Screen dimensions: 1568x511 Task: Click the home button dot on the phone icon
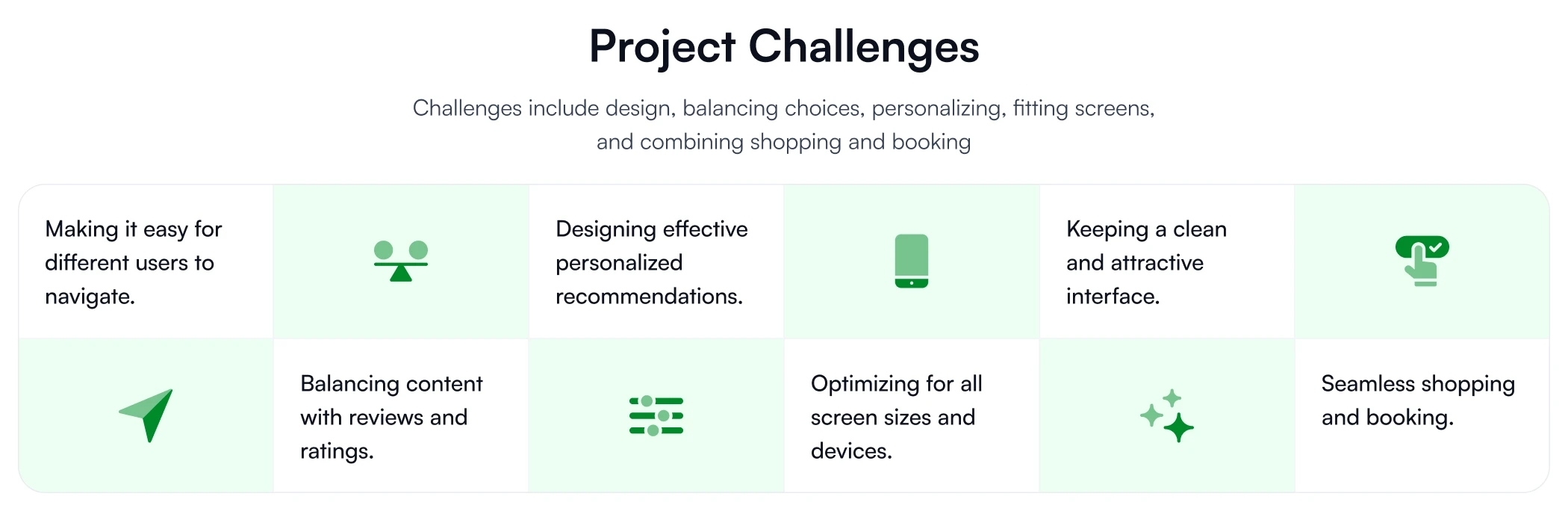[912, 283]
